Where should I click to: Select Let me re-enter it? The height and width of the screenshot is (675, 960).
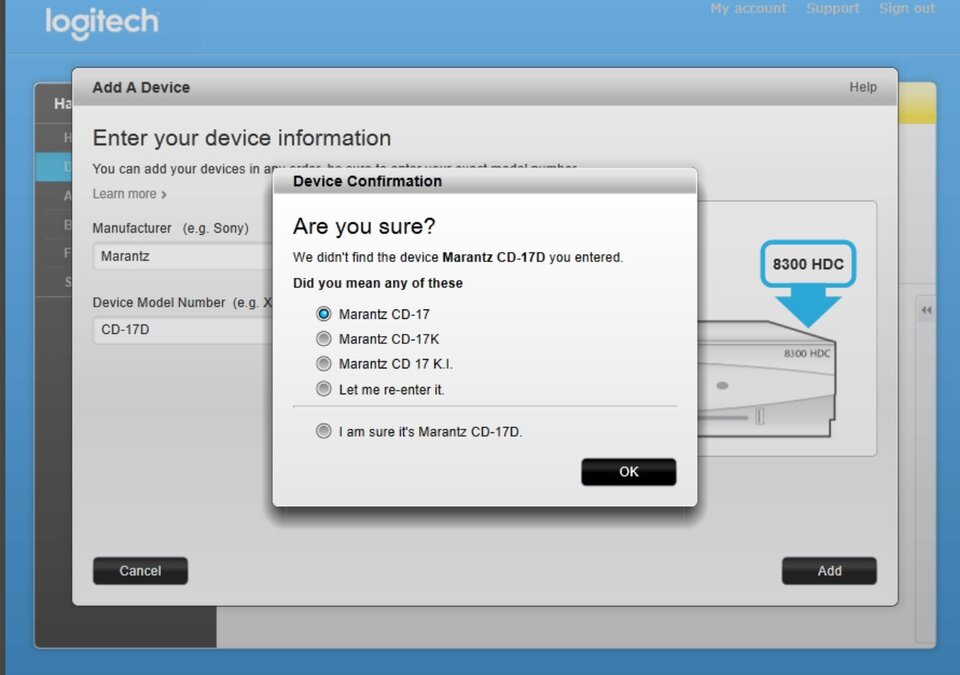point(323,389)
